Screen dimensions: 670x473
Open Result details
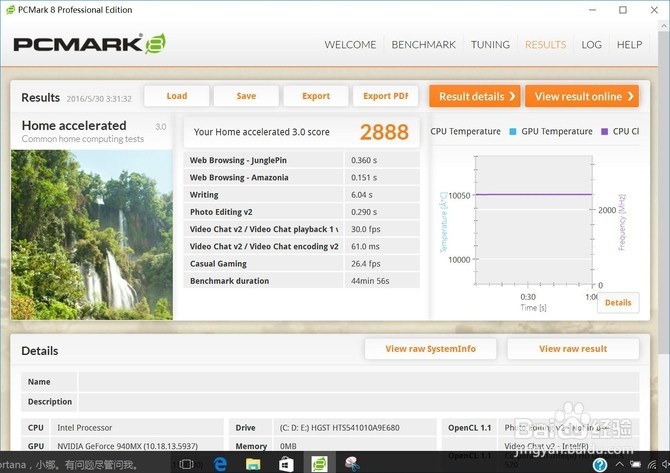475,96
